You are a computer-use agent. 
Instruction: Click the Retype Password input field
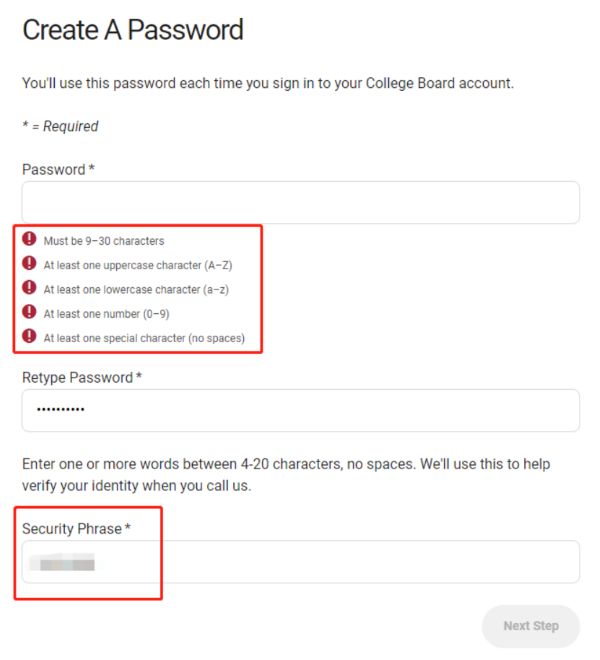300,410
